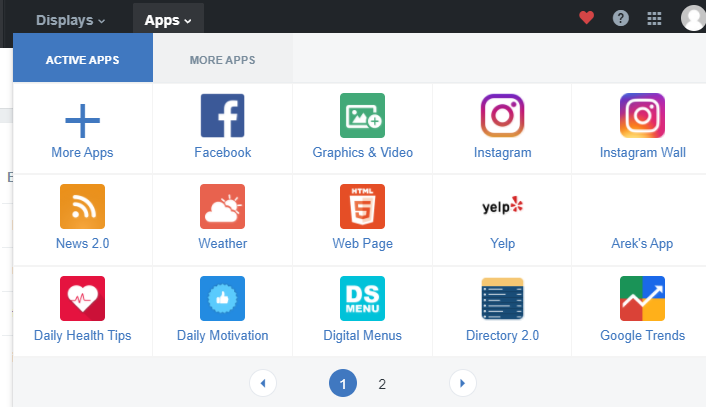Collapse the Apps dropdown menu
706x407 pixels.
168,20
